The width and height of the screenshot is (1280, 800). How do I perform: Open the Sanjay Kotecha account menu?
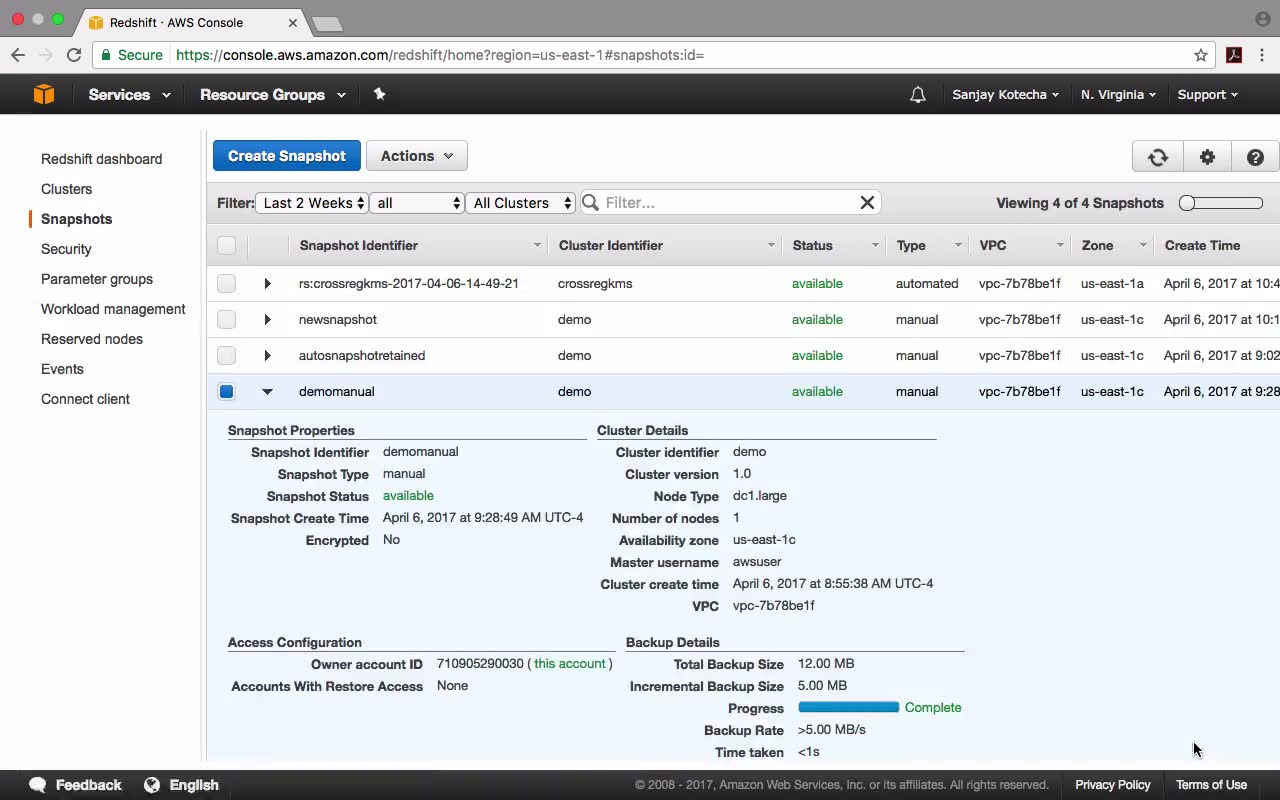point(1005,95)
